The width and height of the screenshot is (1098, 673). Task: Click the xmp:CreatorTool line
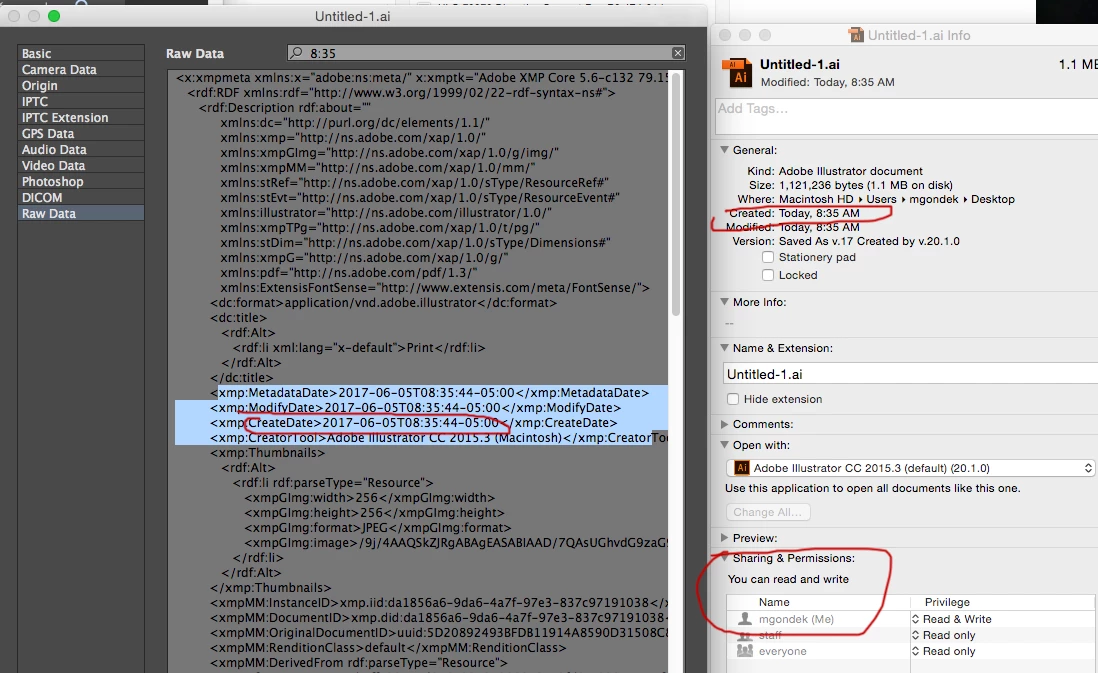(439, 438)
